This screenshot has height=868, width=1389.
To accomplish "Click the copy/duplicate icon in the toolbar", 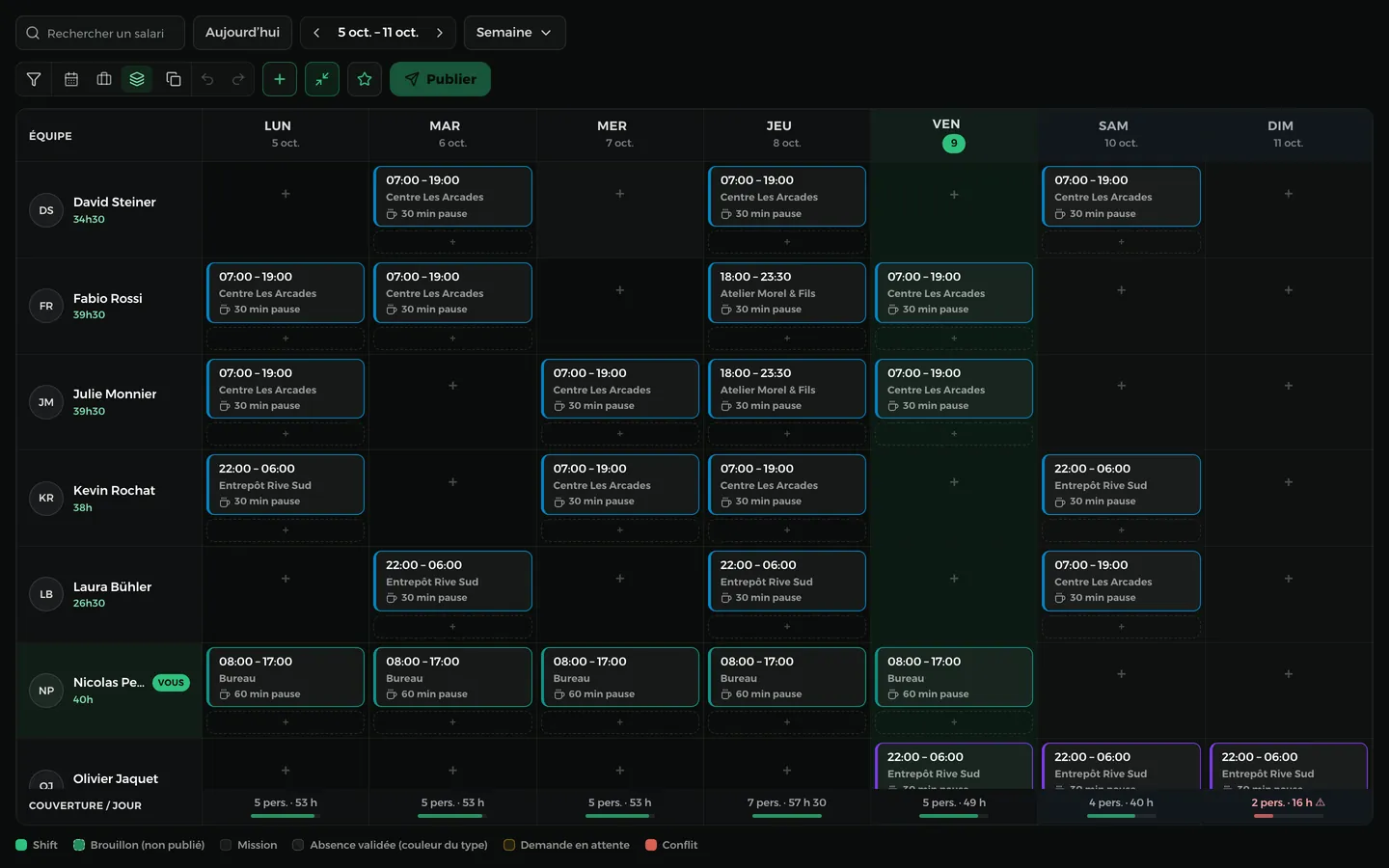I will click(x=174, y=79).
